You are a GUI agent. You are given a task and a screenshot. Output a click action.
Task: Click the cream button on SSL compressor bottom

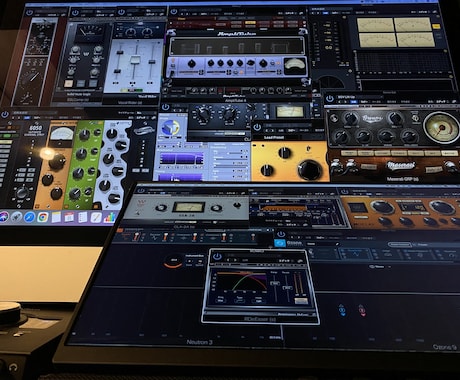tap(69, 83)
